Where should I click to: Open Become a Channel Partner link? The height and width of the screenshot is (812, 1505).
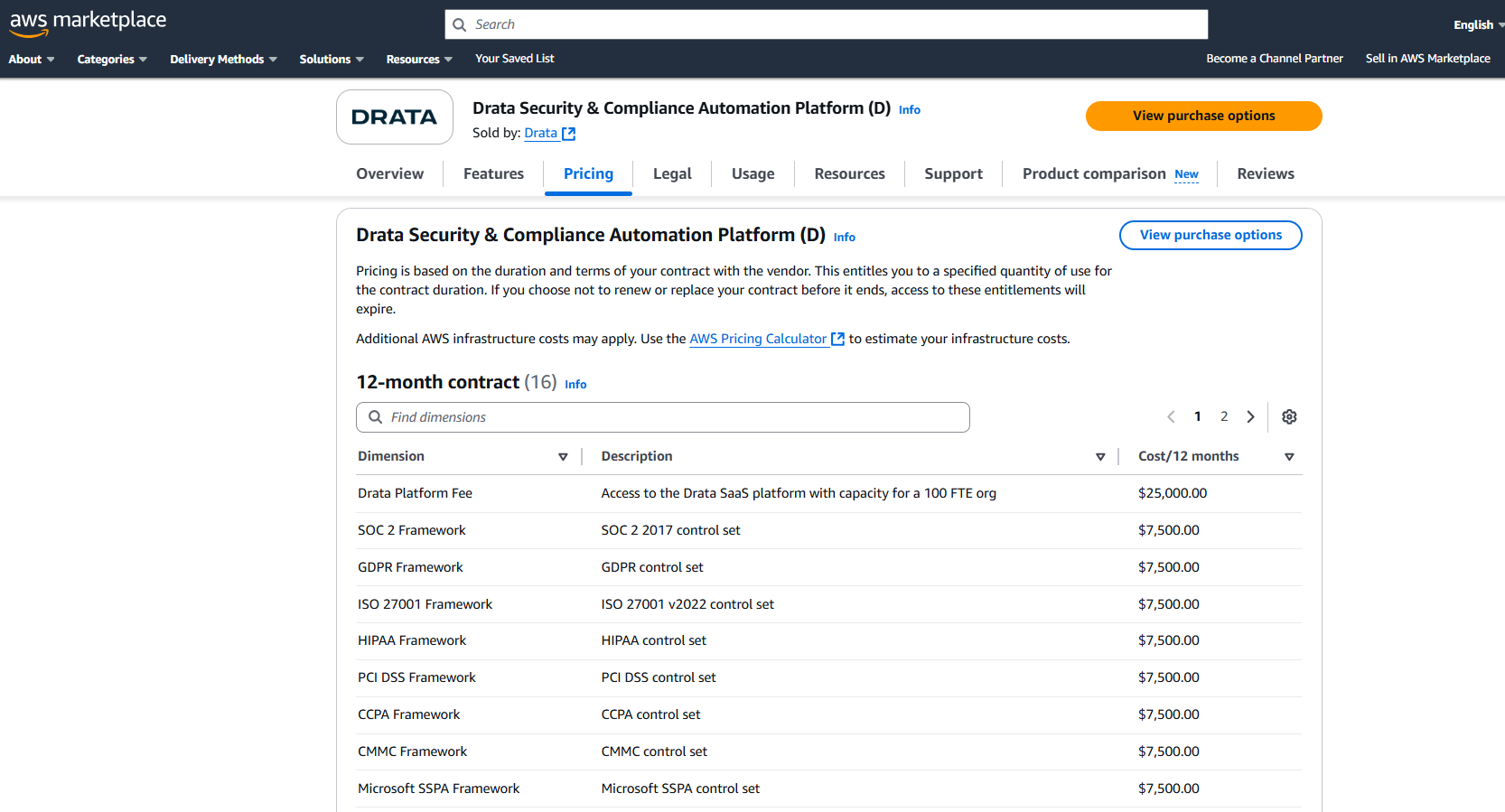point(1275,59)
